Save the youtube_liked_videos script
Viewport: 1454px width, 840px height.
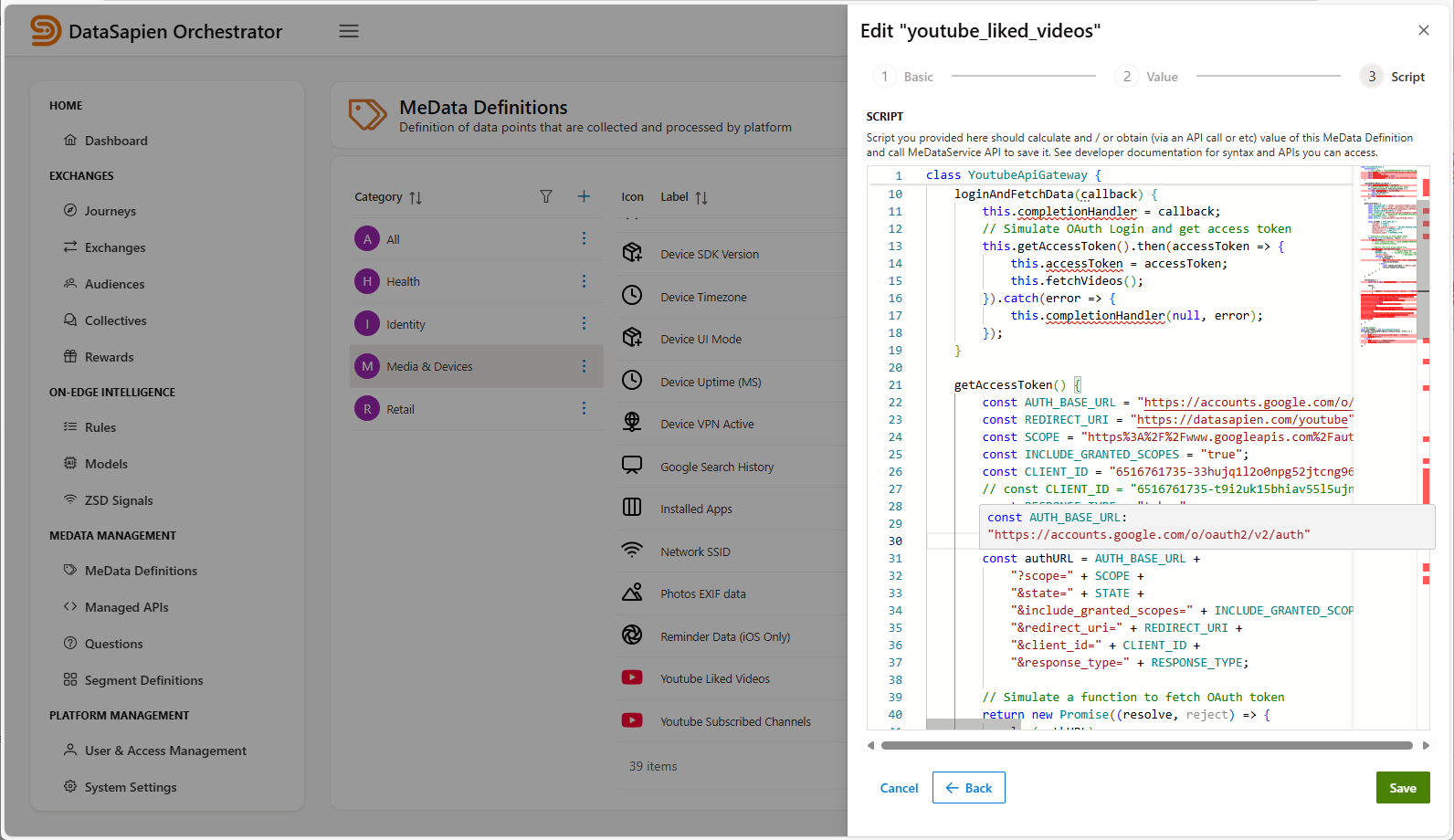[1403, 788]
